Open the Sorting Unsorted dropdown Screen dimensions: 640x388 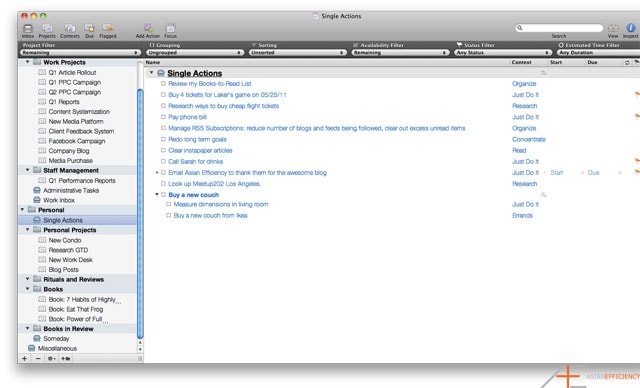tap(298, 53)
